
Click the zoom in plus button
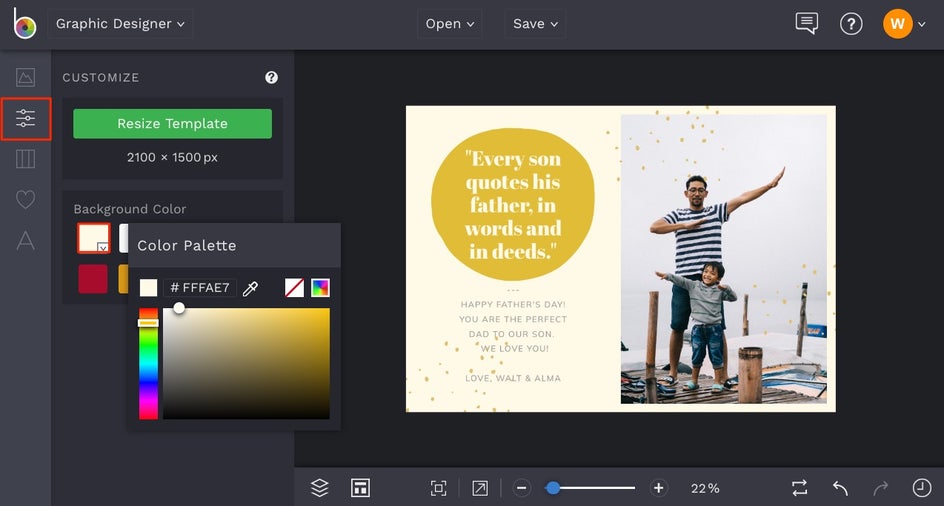click(x=658, y=487)
